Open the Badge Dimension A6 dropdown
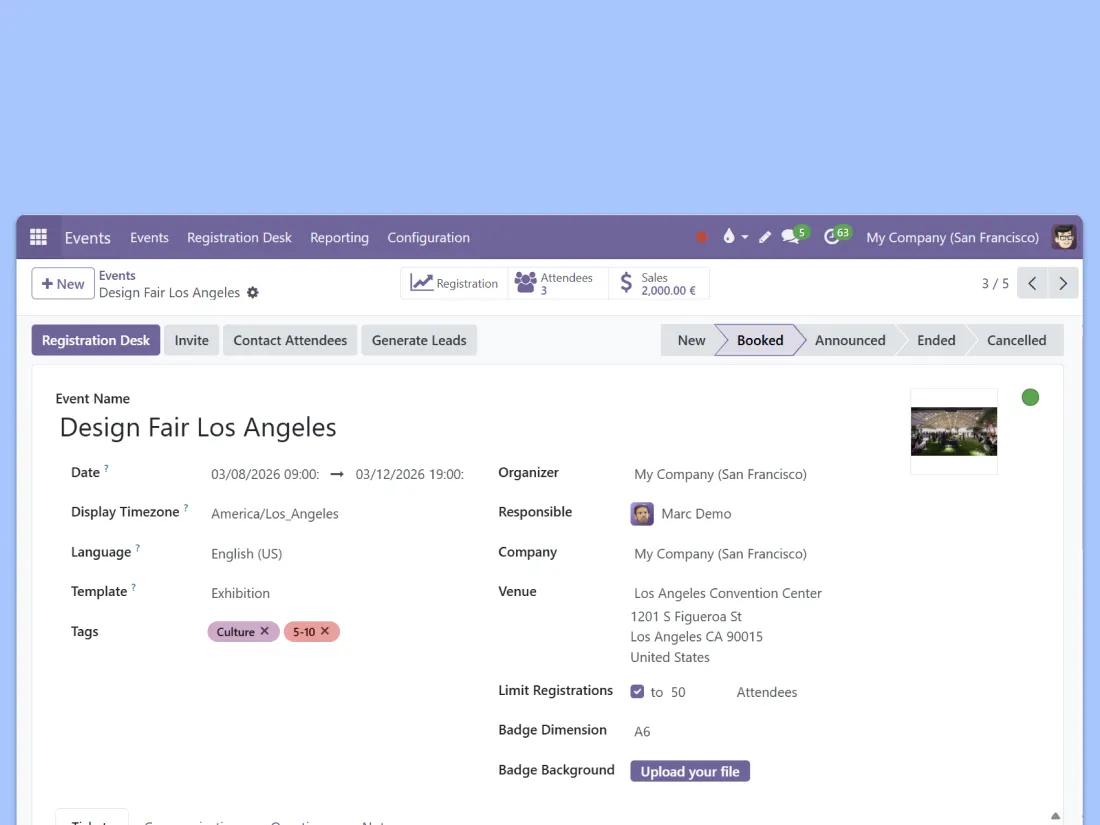The width and height of the screenshot is (1100, 825). [700, 731]
